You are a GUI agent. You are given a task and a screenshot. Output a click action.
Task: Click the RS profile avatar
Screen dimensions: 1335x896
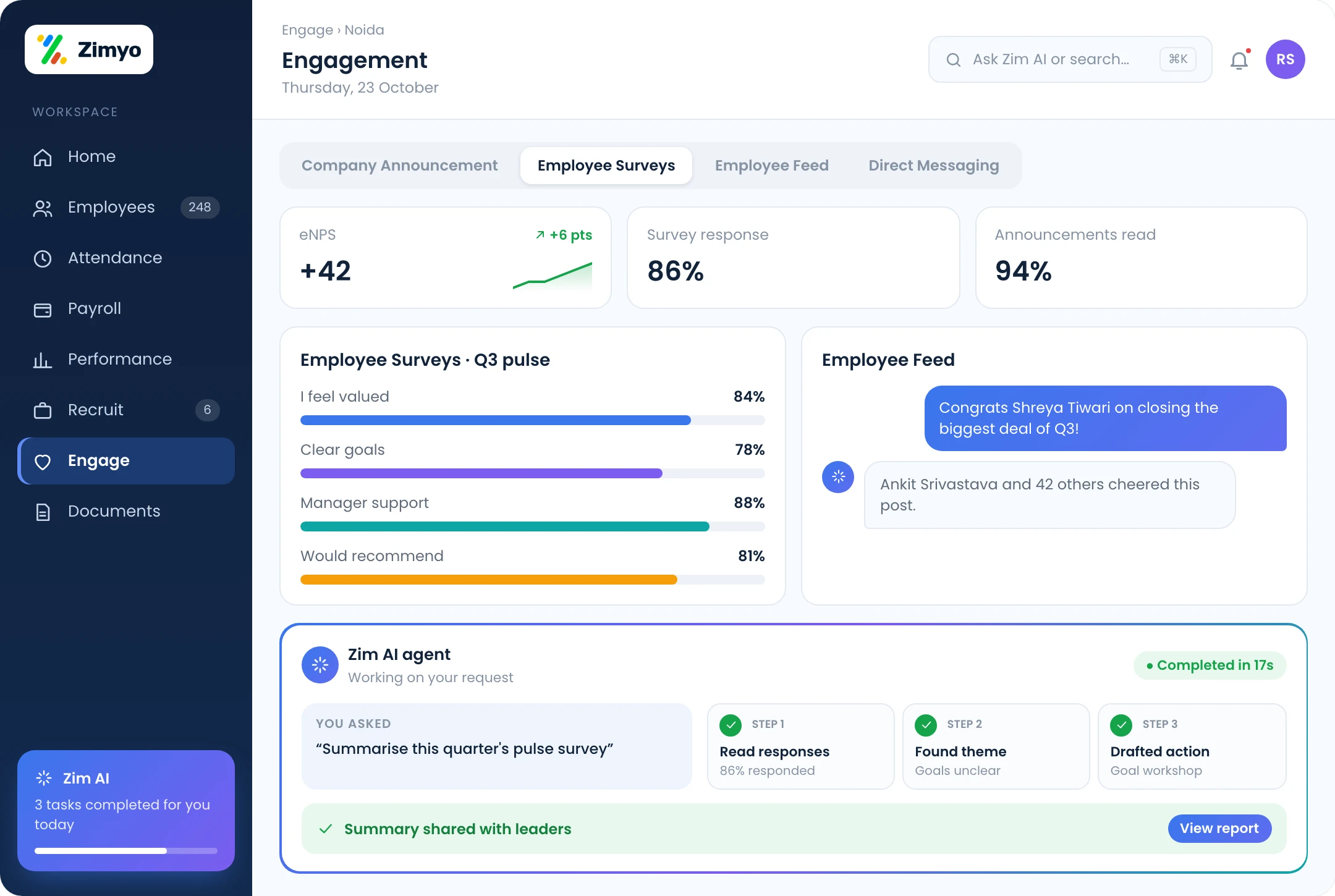pyautogui.click(x=1285, y=59)
